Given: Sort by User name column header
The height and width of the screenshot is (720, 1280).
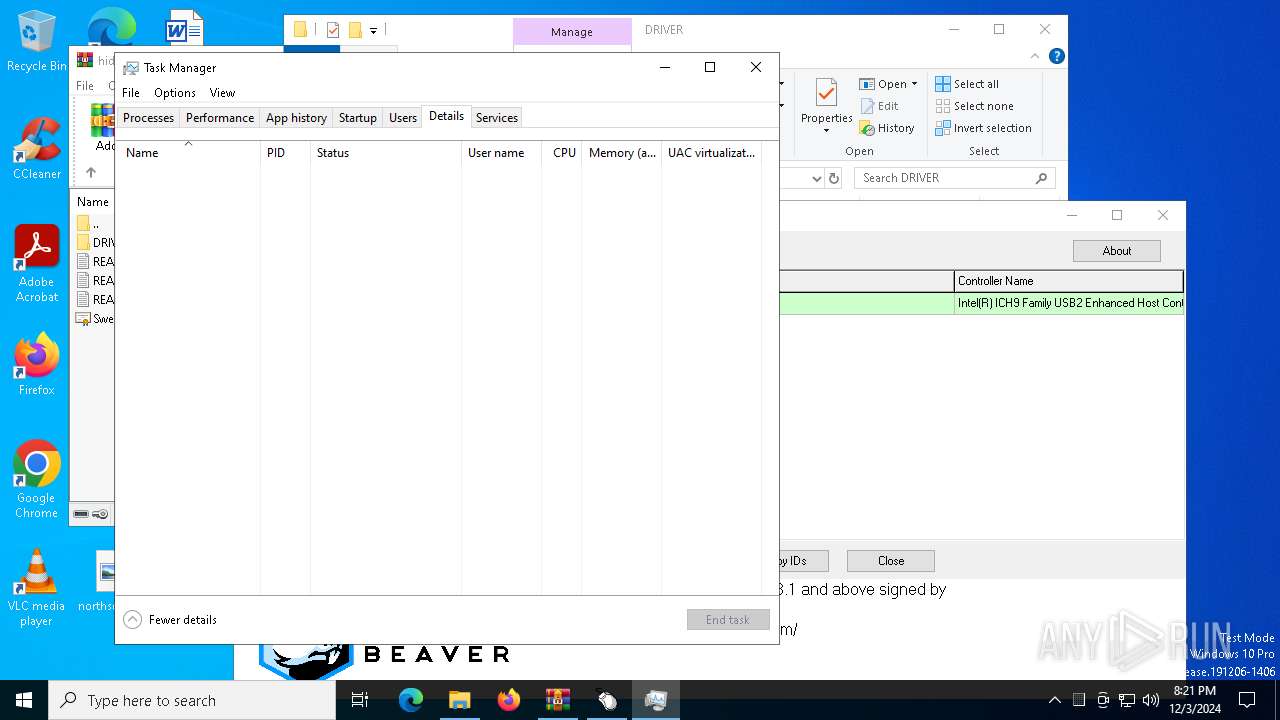Looking at the screenshot, I should click(x=503, y=153).
